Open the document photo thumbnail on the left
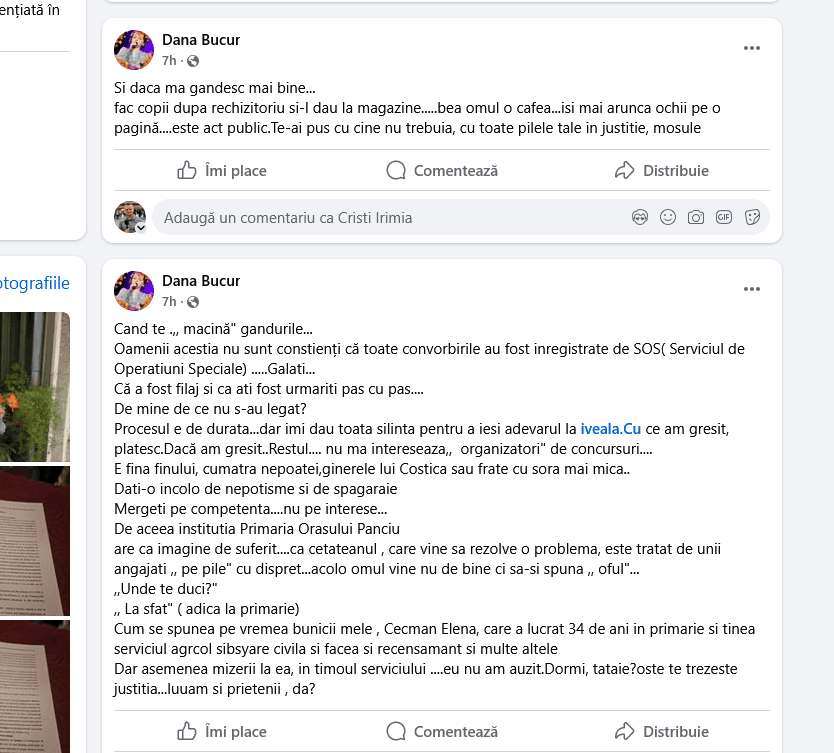The height and width of the screenshot is (753, 834). [x=35, y=540]
